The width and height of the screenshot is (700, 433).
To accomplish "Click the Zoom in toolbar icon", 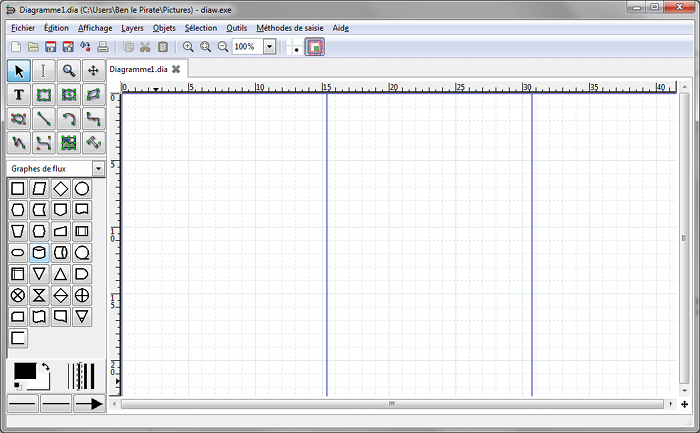I will tap(188, 47).
